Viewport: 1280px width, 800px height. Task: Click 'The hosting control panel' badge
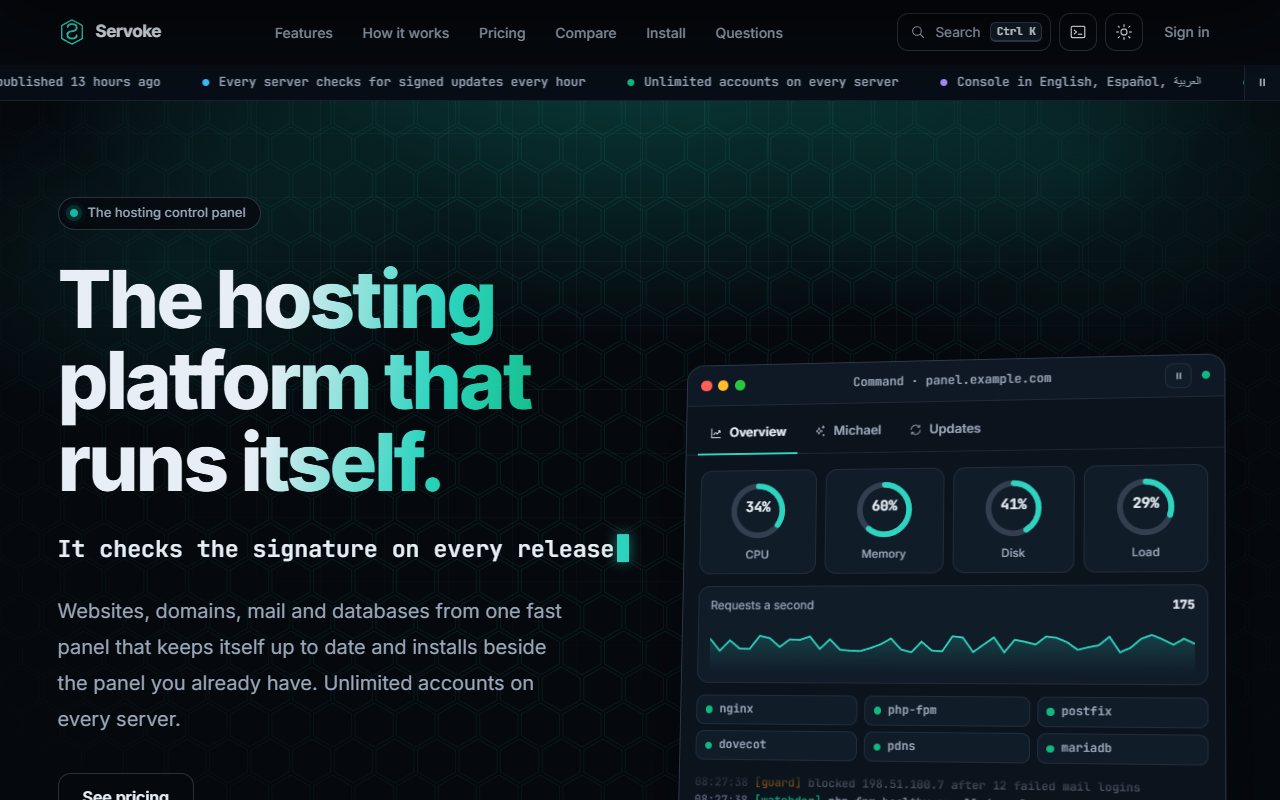tap(159, 213)
